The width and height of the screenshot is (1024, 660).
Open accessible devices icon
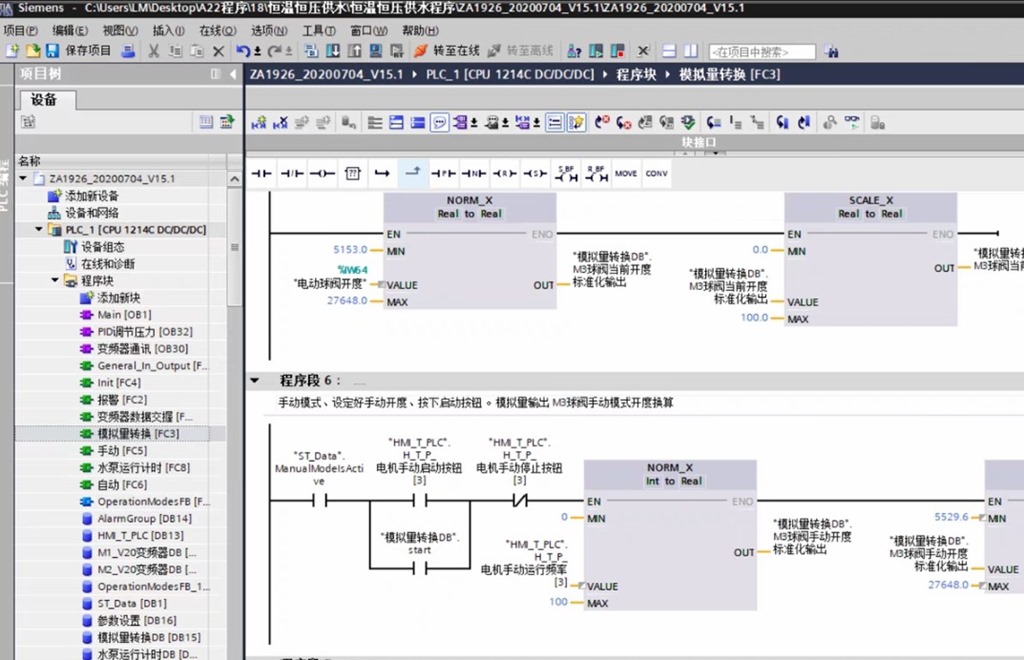pos(574,51)
